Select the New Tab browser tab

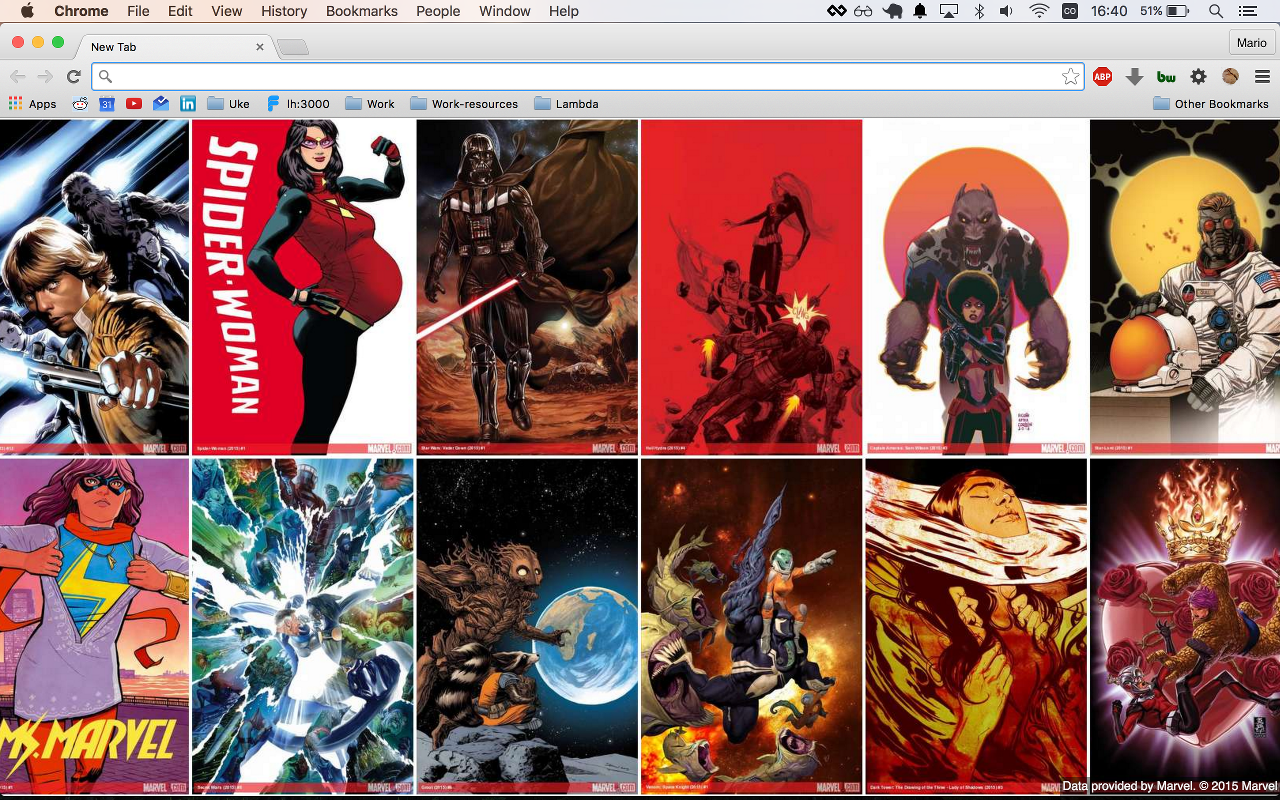click(160, 46)
